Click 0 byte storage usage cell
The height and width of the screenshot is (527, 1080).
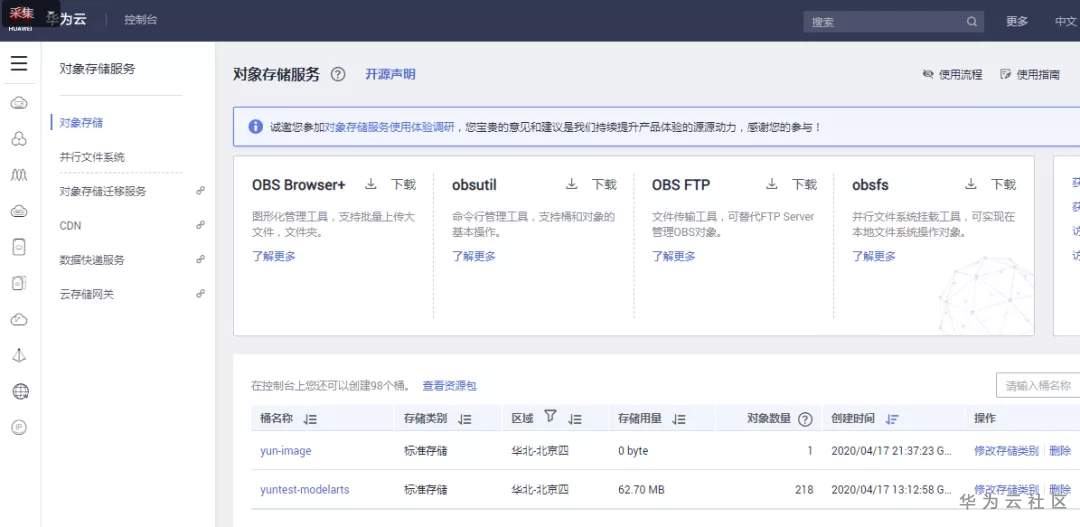point(633,451)
